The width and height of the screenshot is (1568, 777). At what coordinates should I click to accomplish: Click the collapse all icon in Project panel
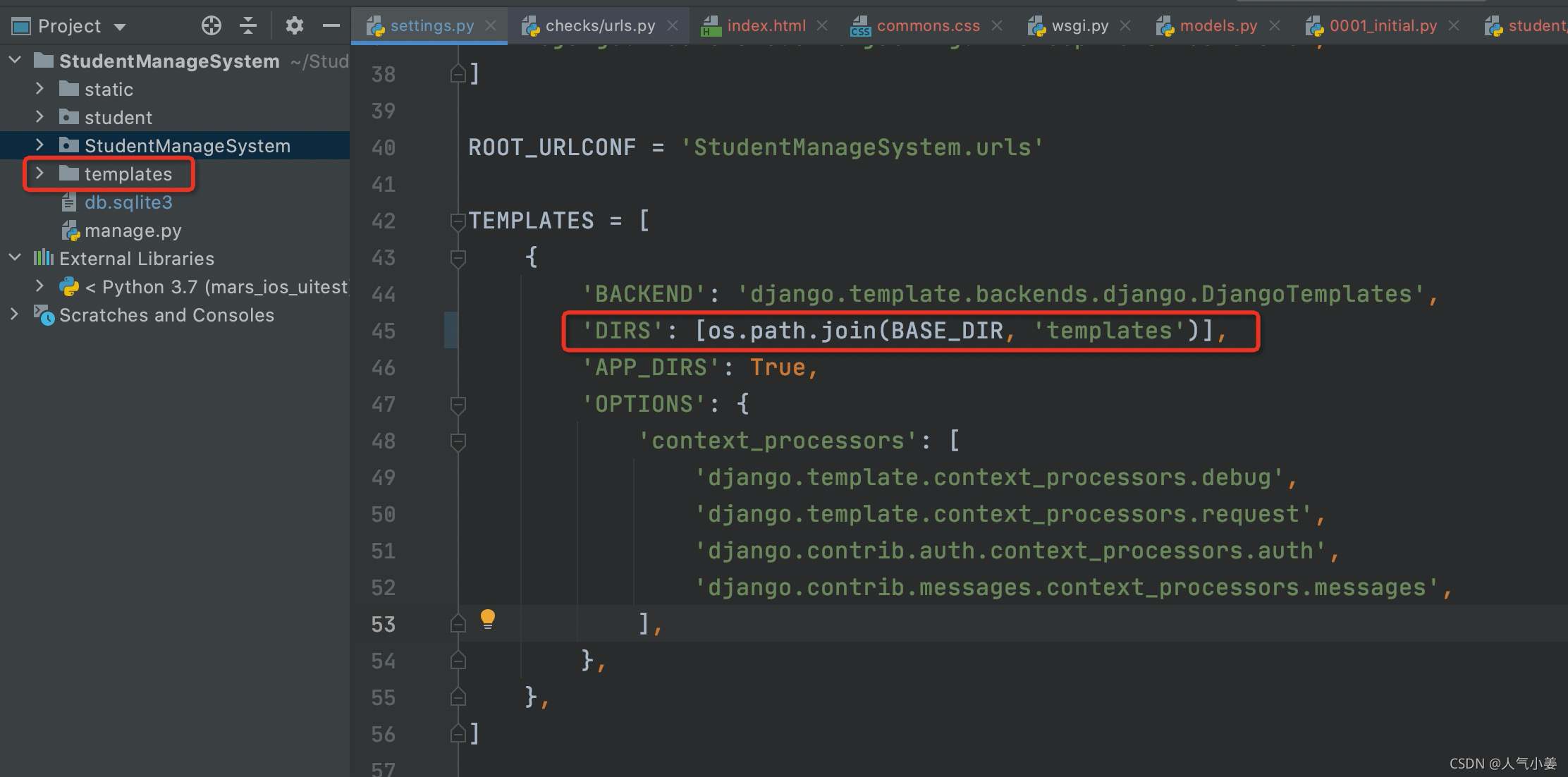click(248, 26)
